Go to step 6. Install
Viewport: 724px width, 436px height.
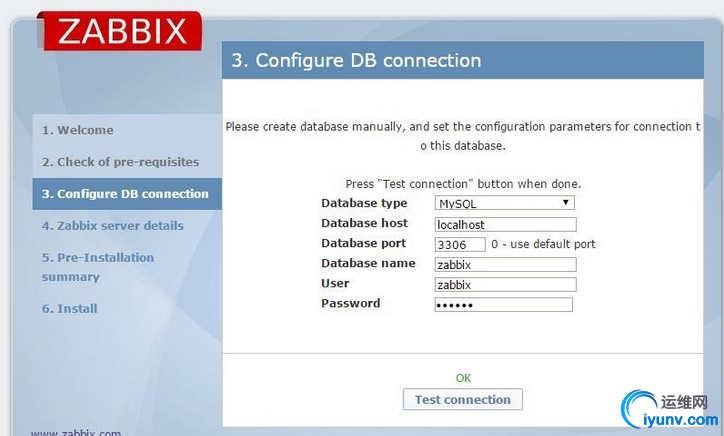(70, 309)
